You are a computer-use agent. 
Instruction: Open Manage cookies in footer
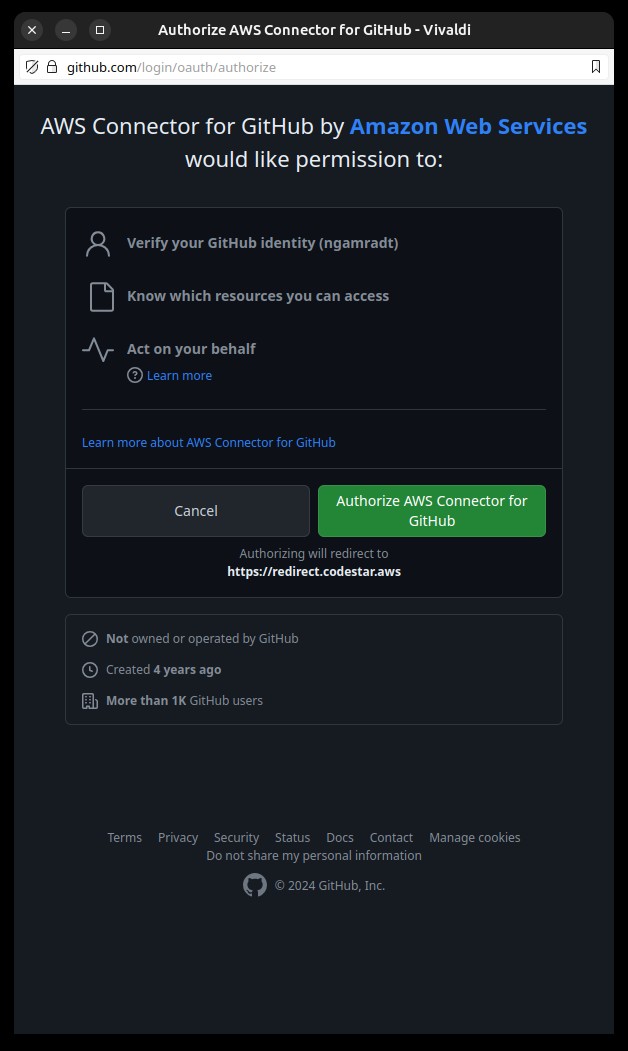pyautogui.click(x=475, y=838)
